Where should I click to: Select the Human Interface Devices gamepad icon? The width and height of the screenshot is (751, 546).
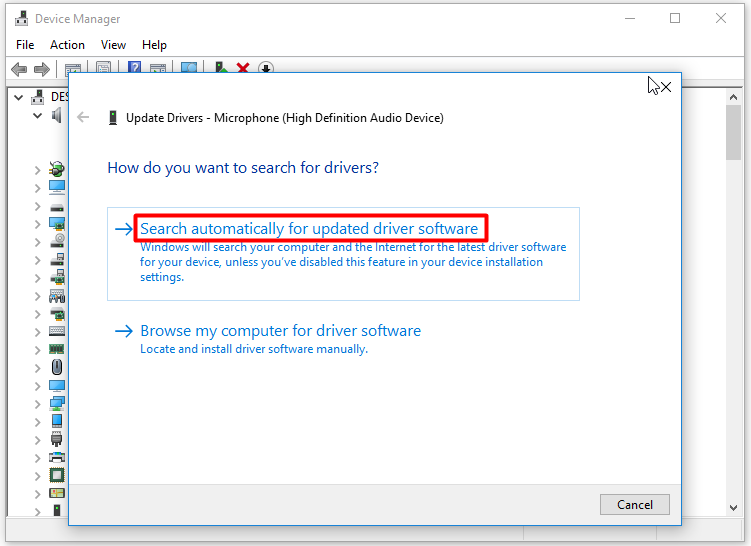click(57, 296)
